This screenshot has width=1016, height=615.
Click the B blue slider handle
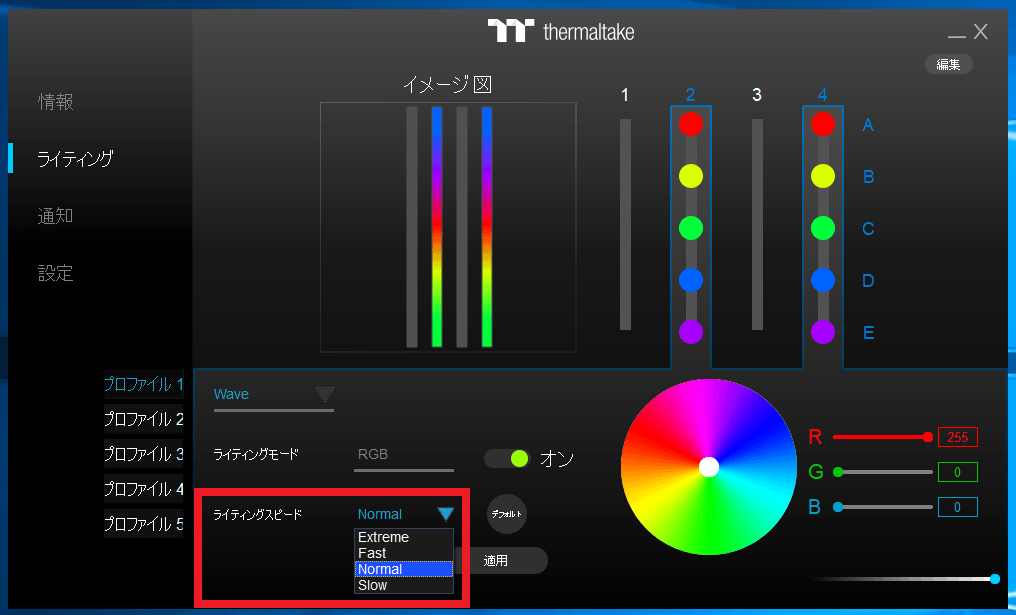pyautogui.click(x=838, y=507)
